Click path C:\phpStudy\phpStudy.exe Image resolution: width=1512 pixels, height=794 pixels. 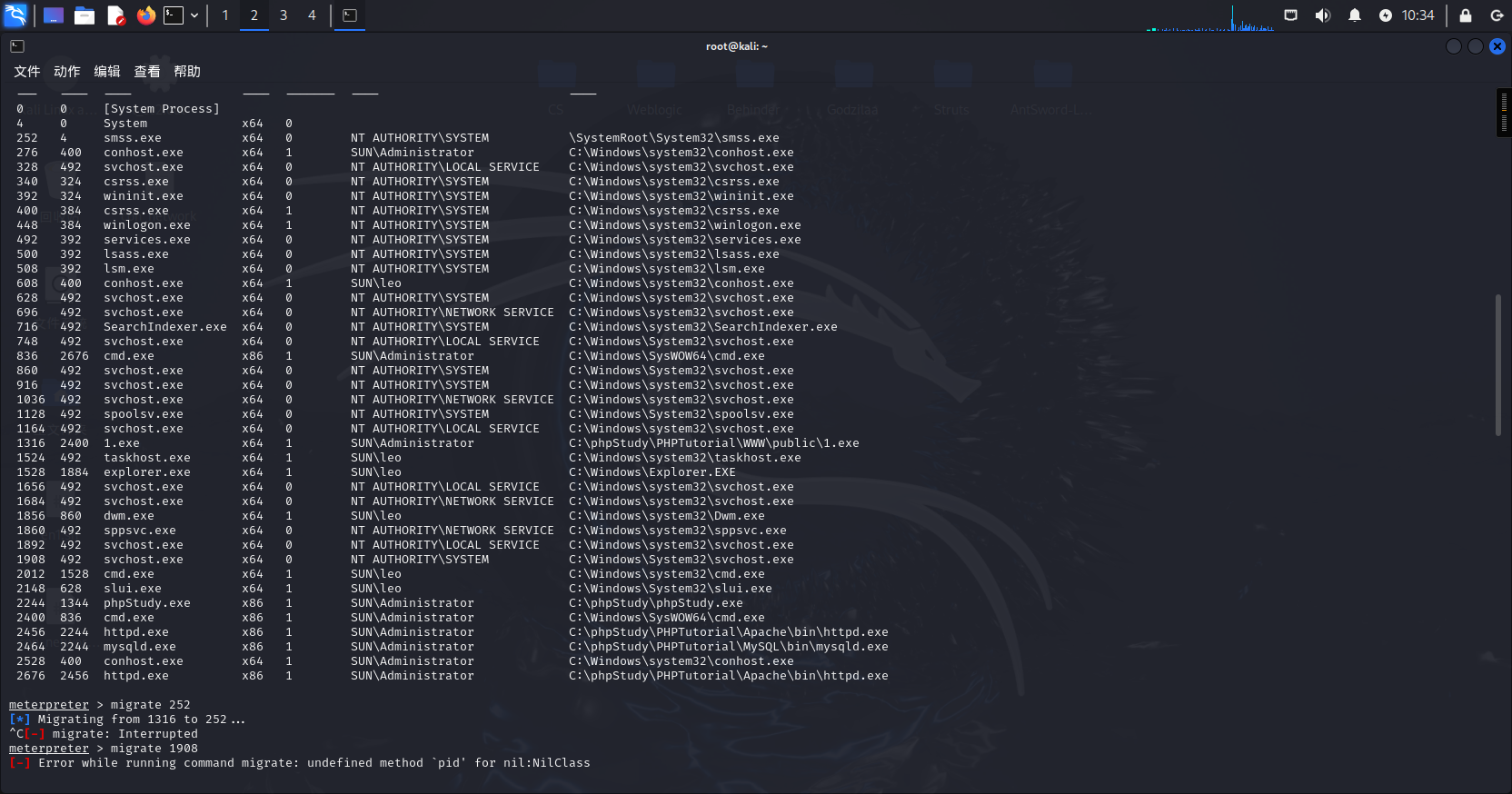click(x=656, y=603)
